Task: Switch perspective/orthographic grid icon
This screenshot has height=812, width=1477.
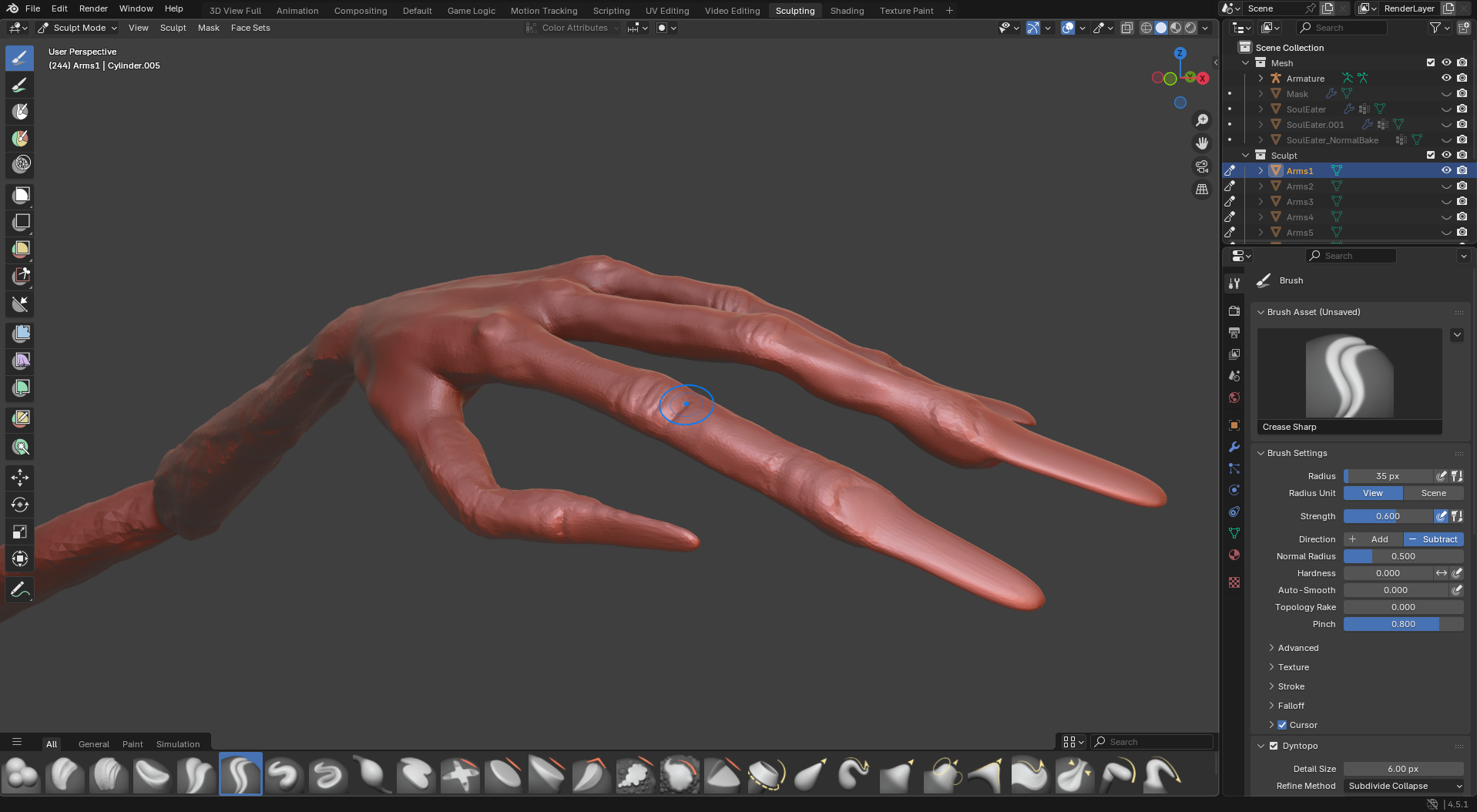Action: [x=1202, y=190]
